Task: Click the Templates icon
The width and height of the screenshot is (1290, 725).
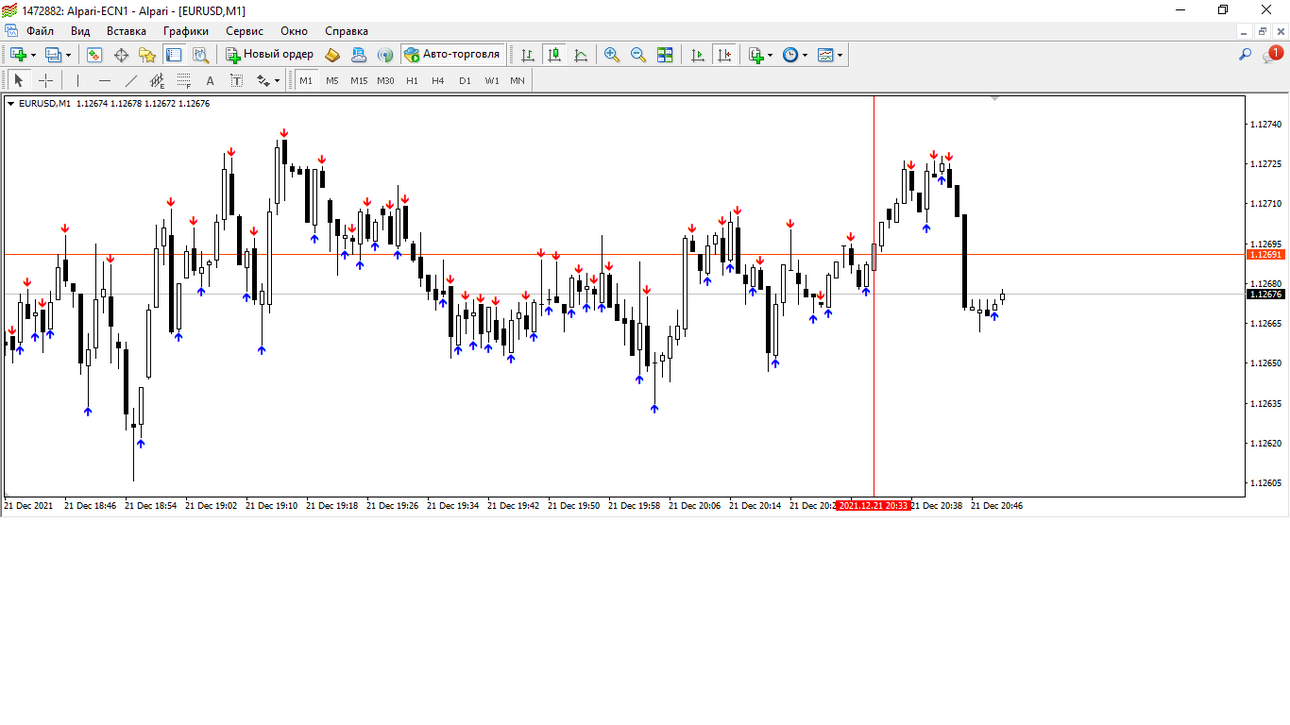Action: click(x=825, y=55)
